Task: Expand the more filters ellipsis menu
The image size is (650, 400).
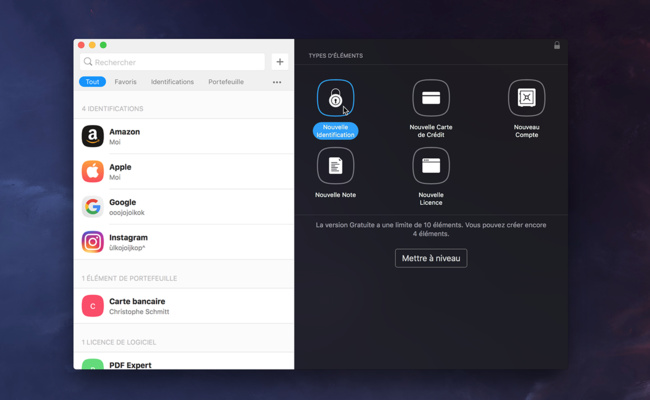Action: 277,82
